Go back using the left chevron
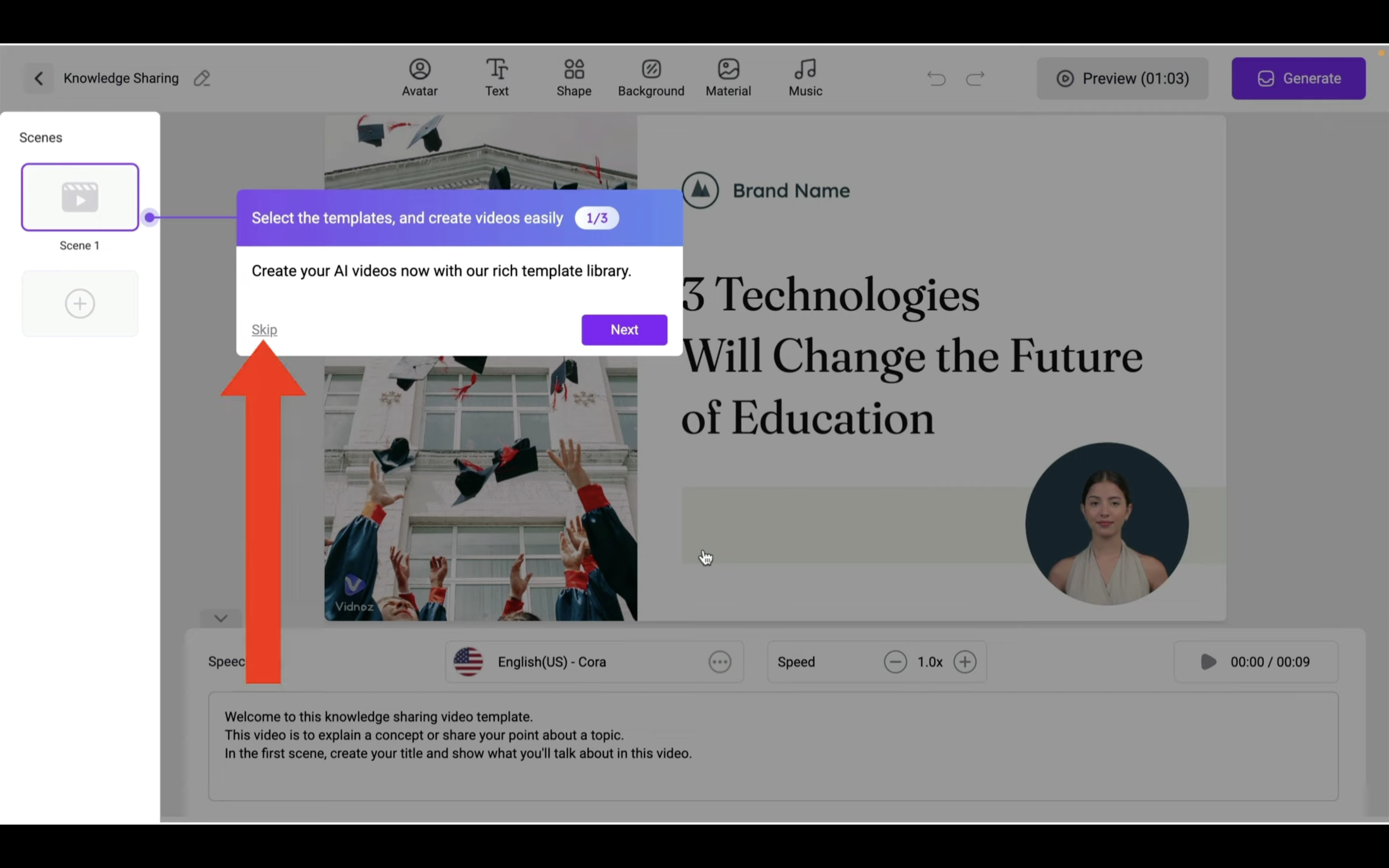The height and width of the screenshot is (868, 1389). pos(39,78)
